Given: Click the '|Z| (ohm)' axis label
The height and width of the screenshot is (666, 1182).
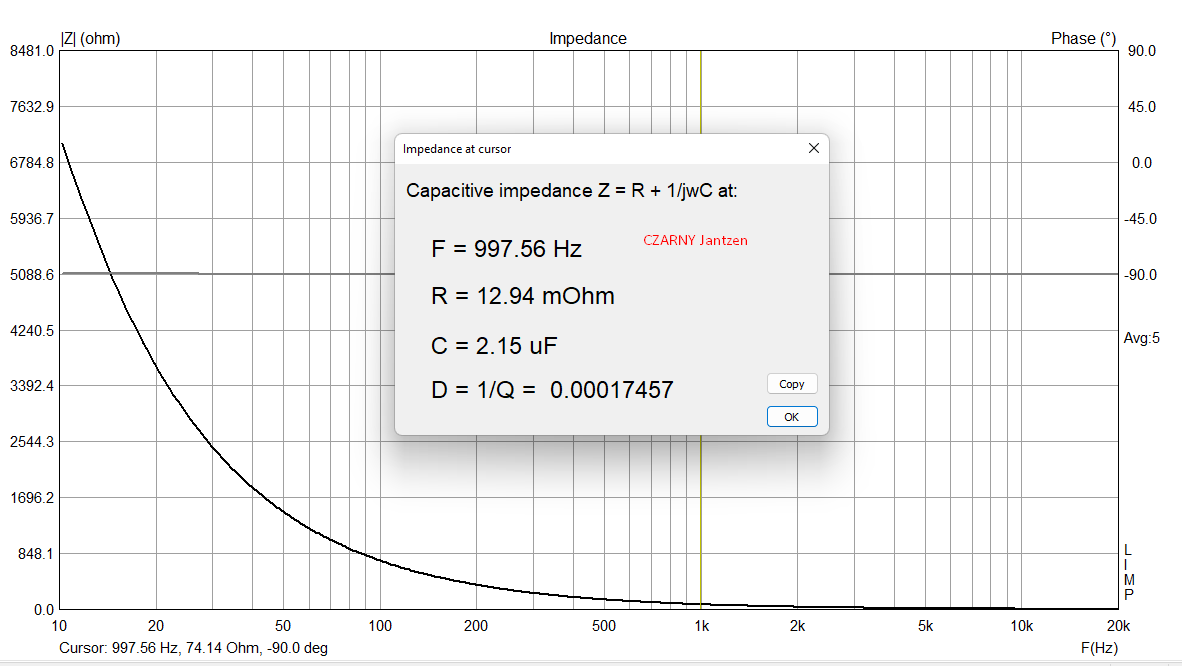Looking at the screenshot, I should pyautogui.click(x=90, y=38).
